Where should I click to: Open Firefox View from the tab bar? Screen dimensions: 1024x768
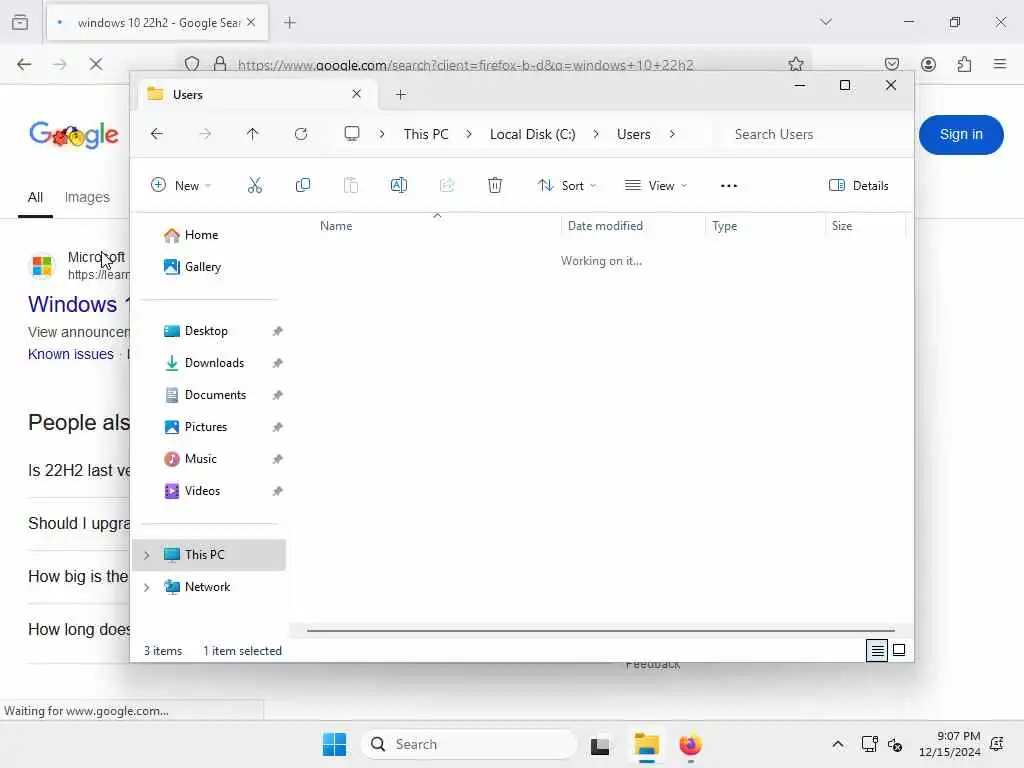pyautogui.click(x=20, y=22)
